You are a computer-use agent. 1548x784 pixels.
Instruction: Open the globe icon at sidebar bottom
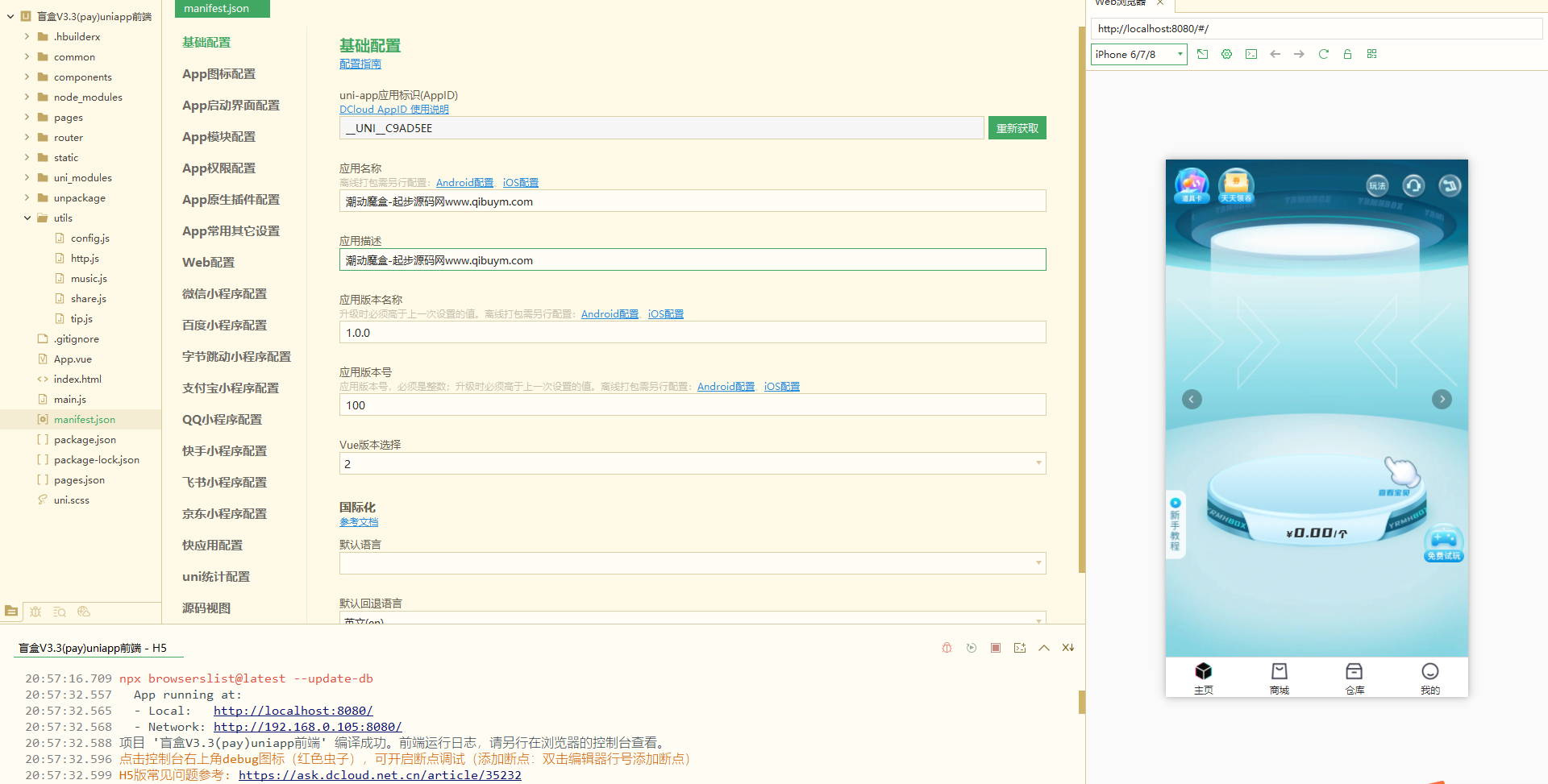[x=84, y=612]
